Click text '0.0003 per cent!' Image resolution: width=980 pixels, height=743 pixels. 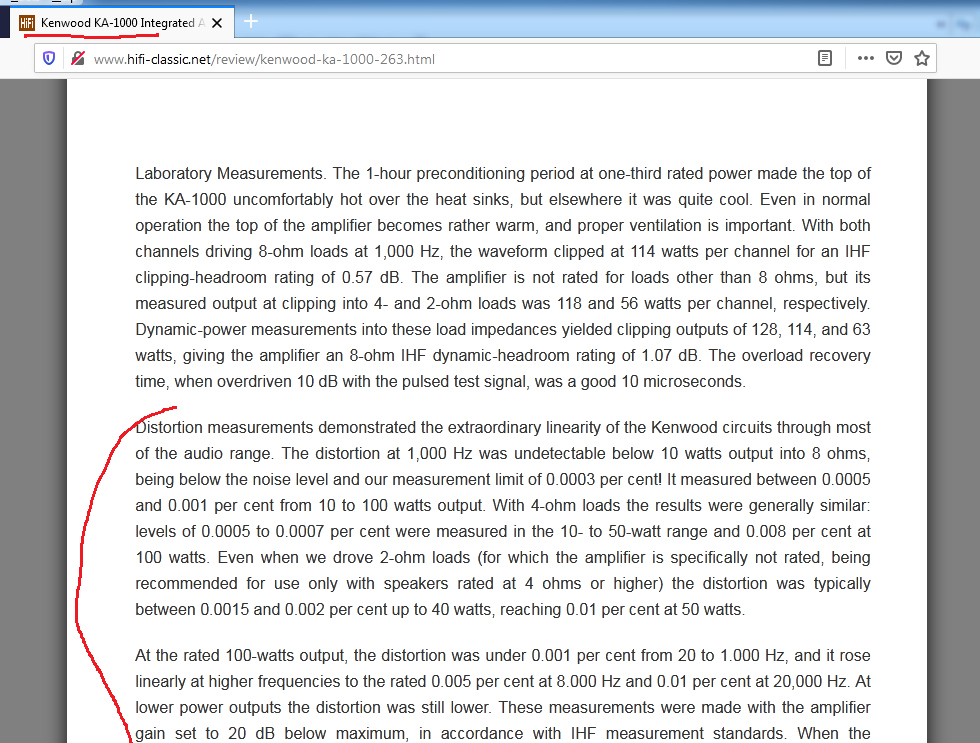604,479
